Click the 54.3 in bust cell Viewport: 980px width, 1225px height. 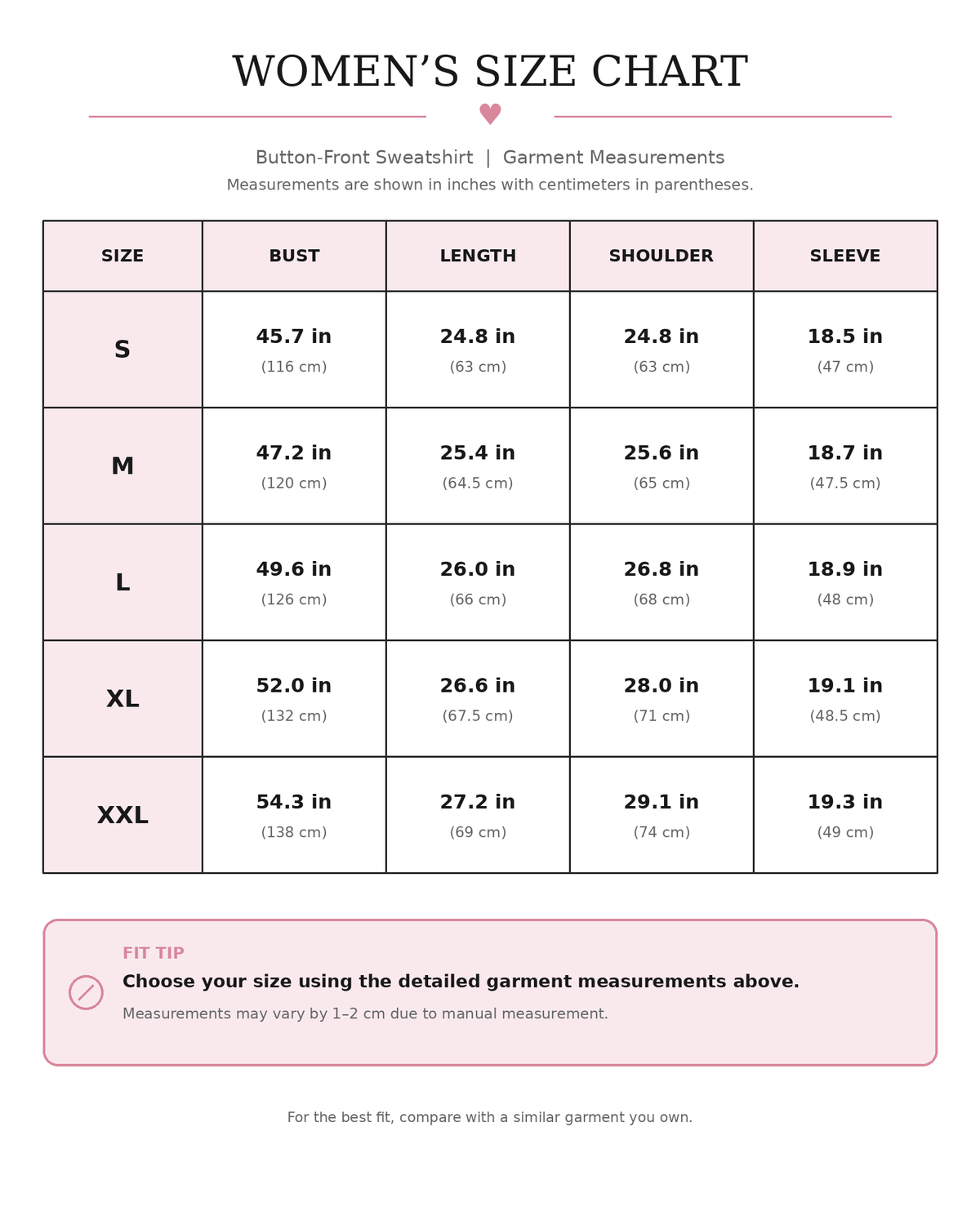click(x=294, y=815)
